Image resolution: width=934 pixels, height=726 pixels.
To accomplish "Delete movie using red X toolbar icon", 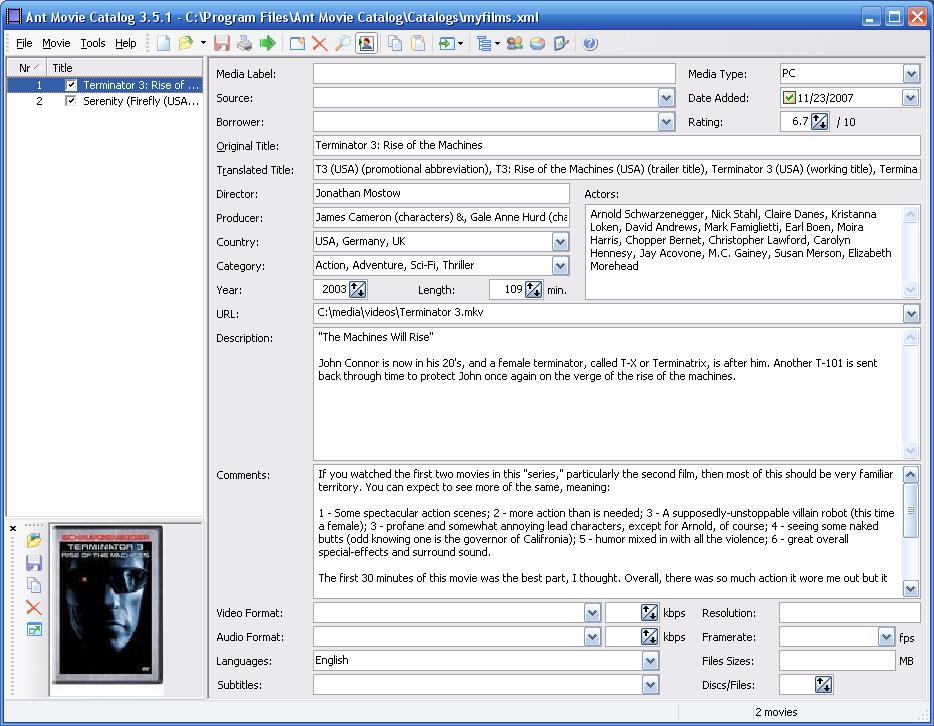I will (319, 43).
